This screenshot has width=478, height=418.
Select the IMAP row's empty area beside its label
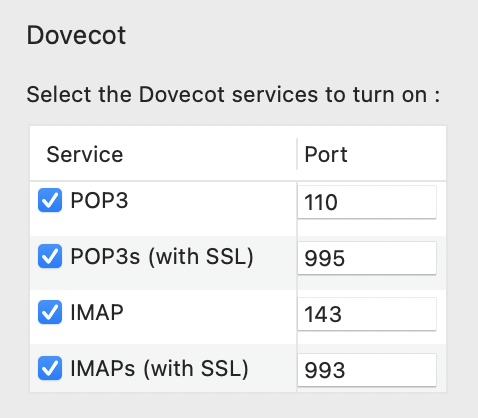pyautogui.click(x=210, y=317)
